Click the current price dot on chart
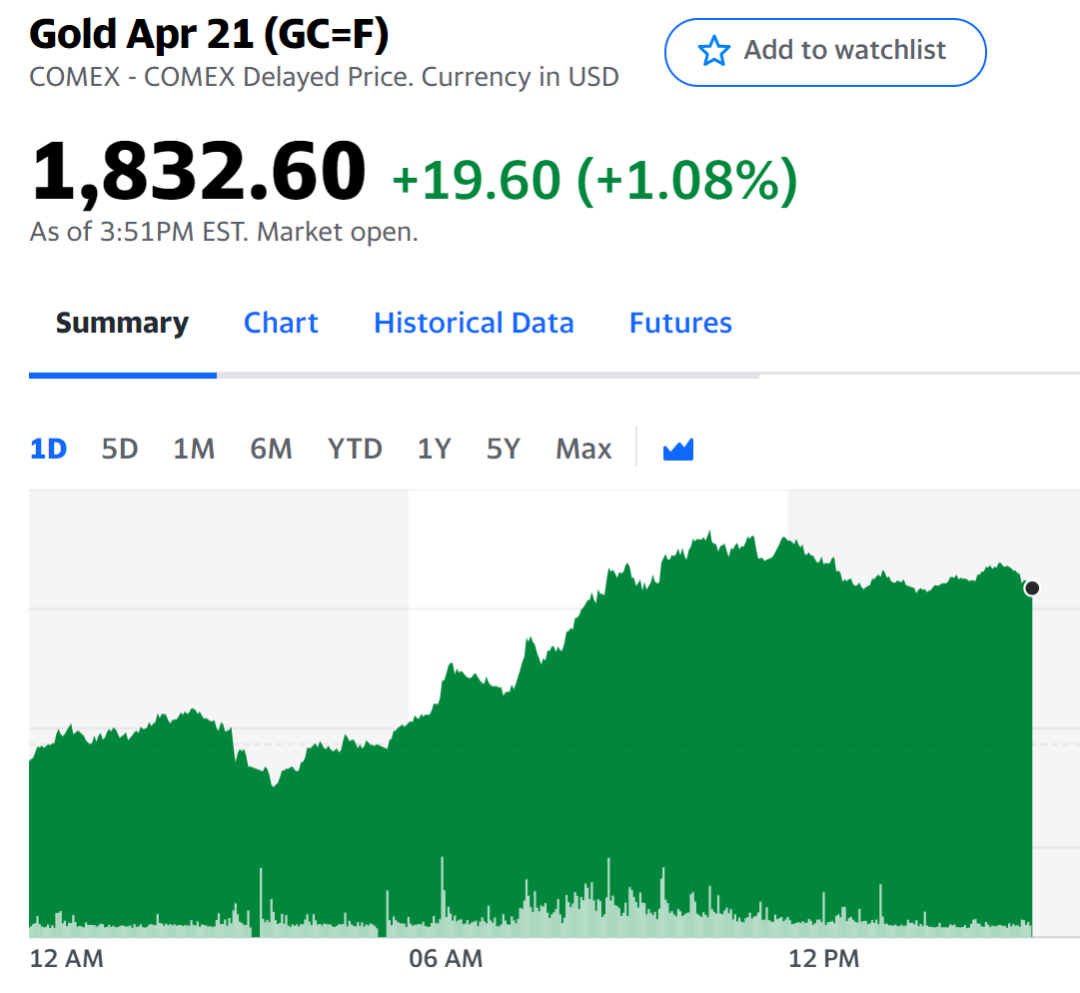The image size is (1080, 993). (1032, 588)
